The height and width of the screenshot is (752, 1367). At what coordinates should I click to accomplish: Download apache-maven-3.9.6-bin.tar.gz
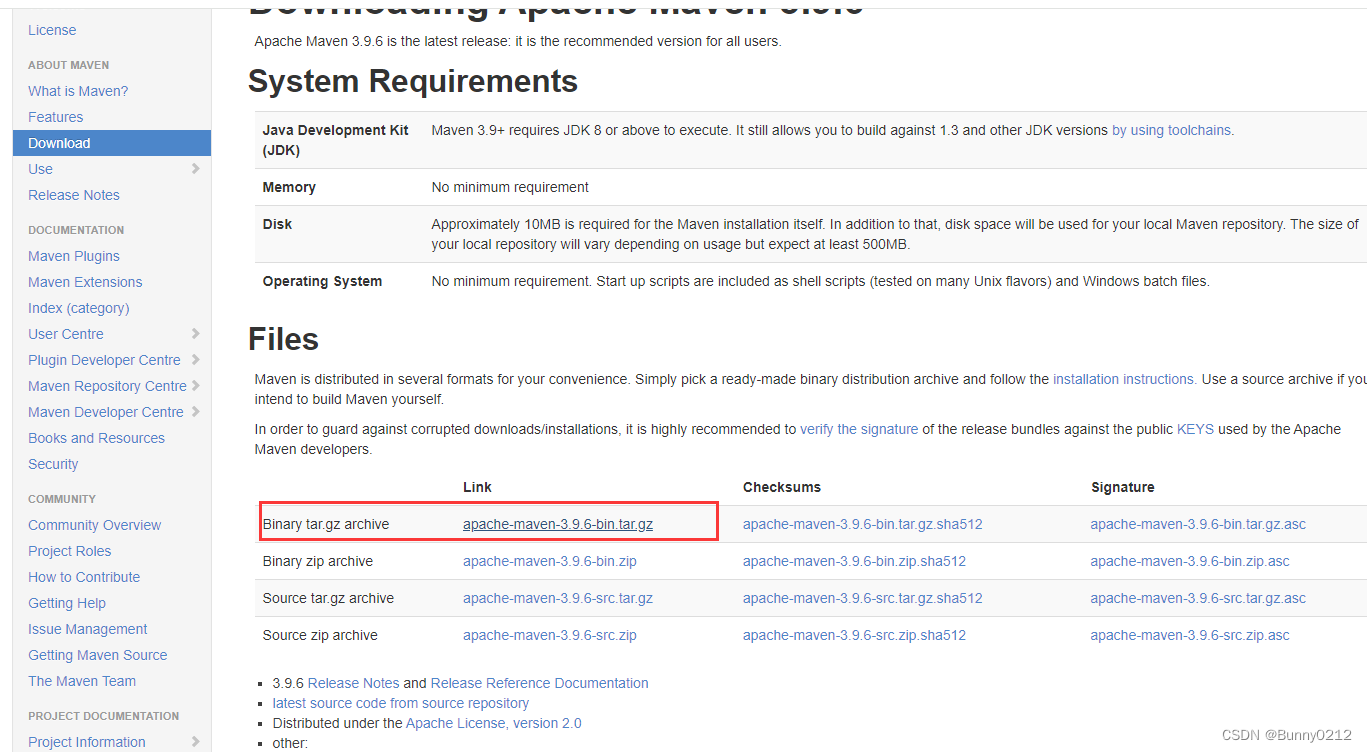point(558,524)
